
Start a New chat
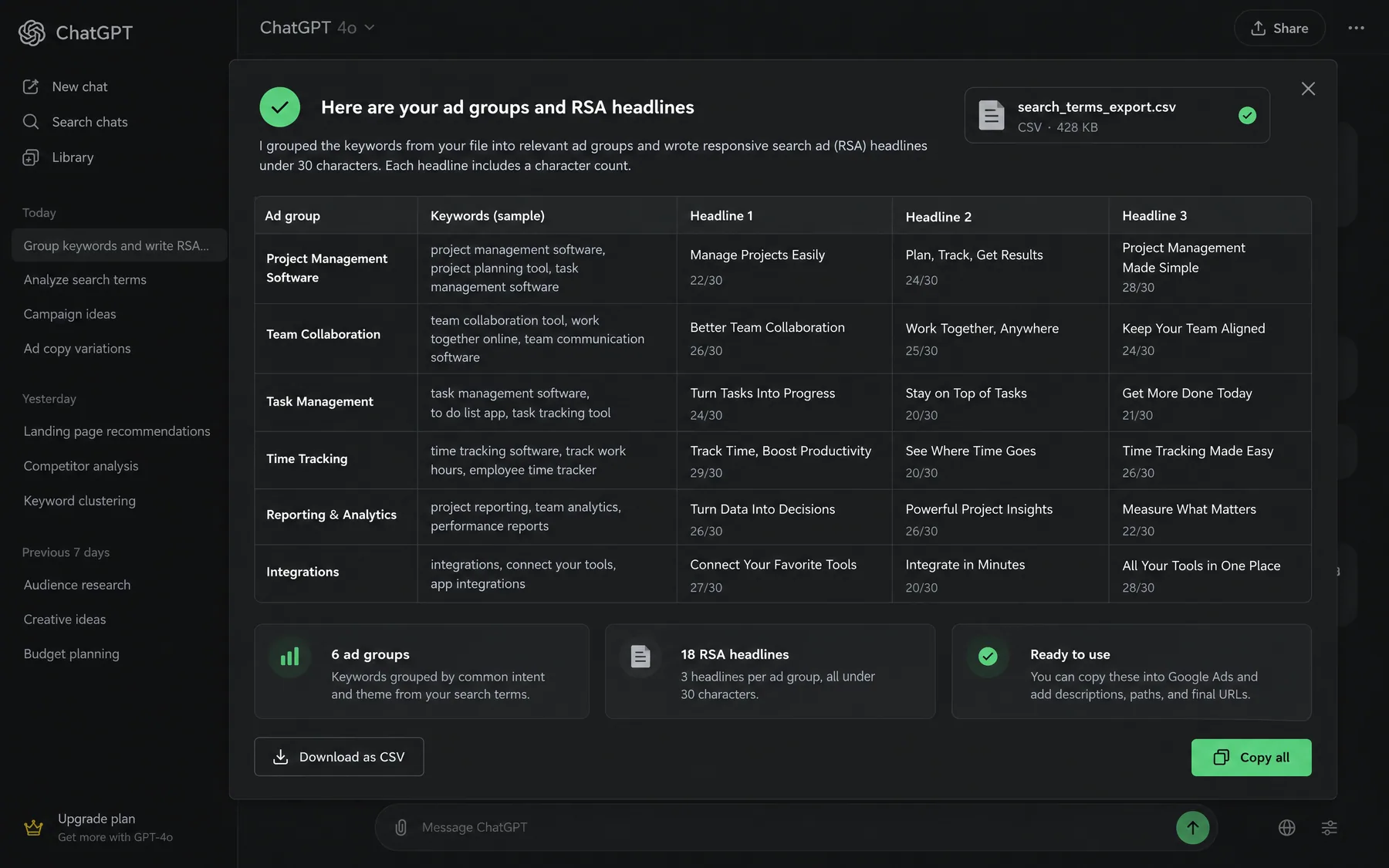click(x=66, y=86)
